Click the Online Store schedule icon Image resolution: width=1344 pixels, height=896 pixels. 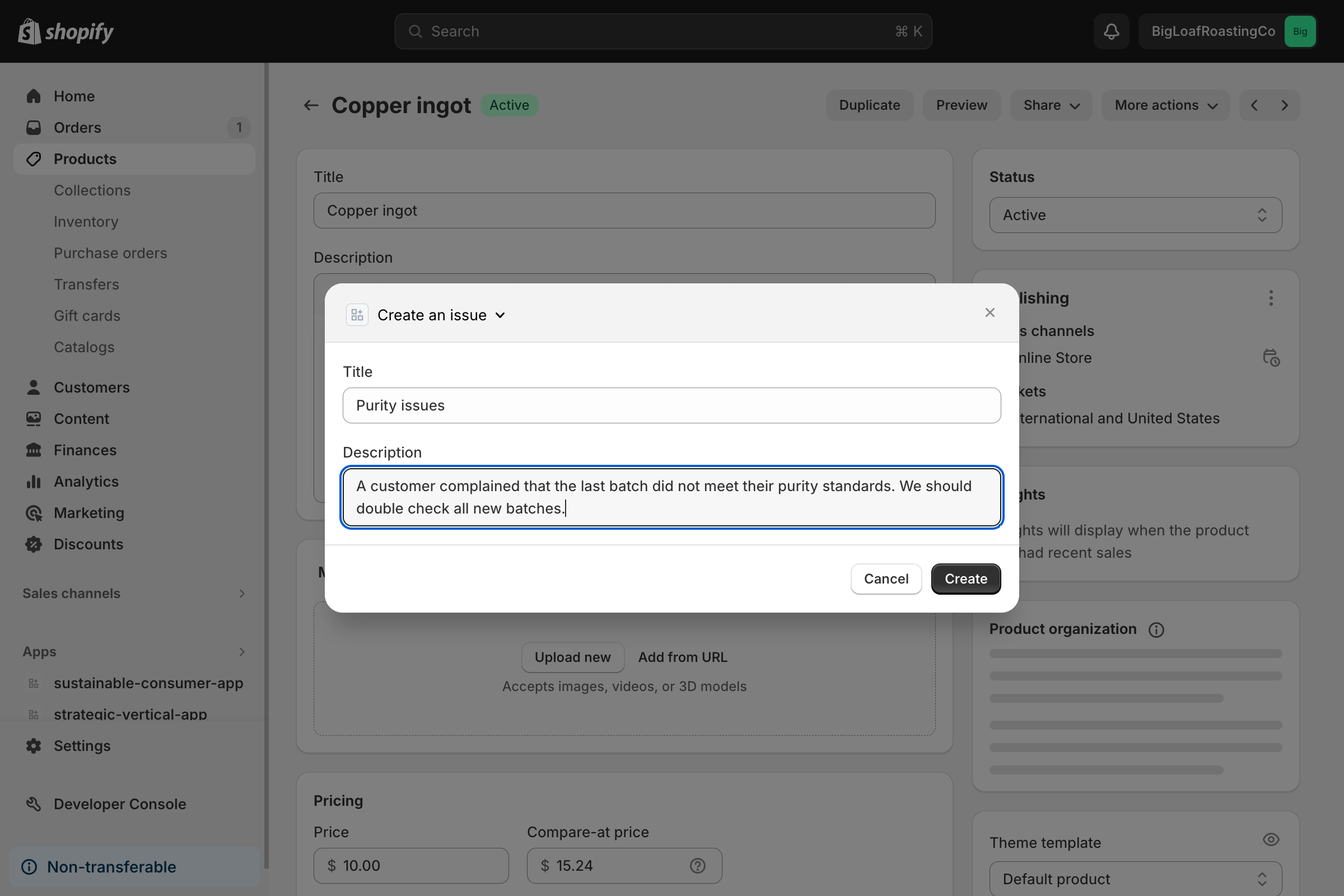(1271, 358)
